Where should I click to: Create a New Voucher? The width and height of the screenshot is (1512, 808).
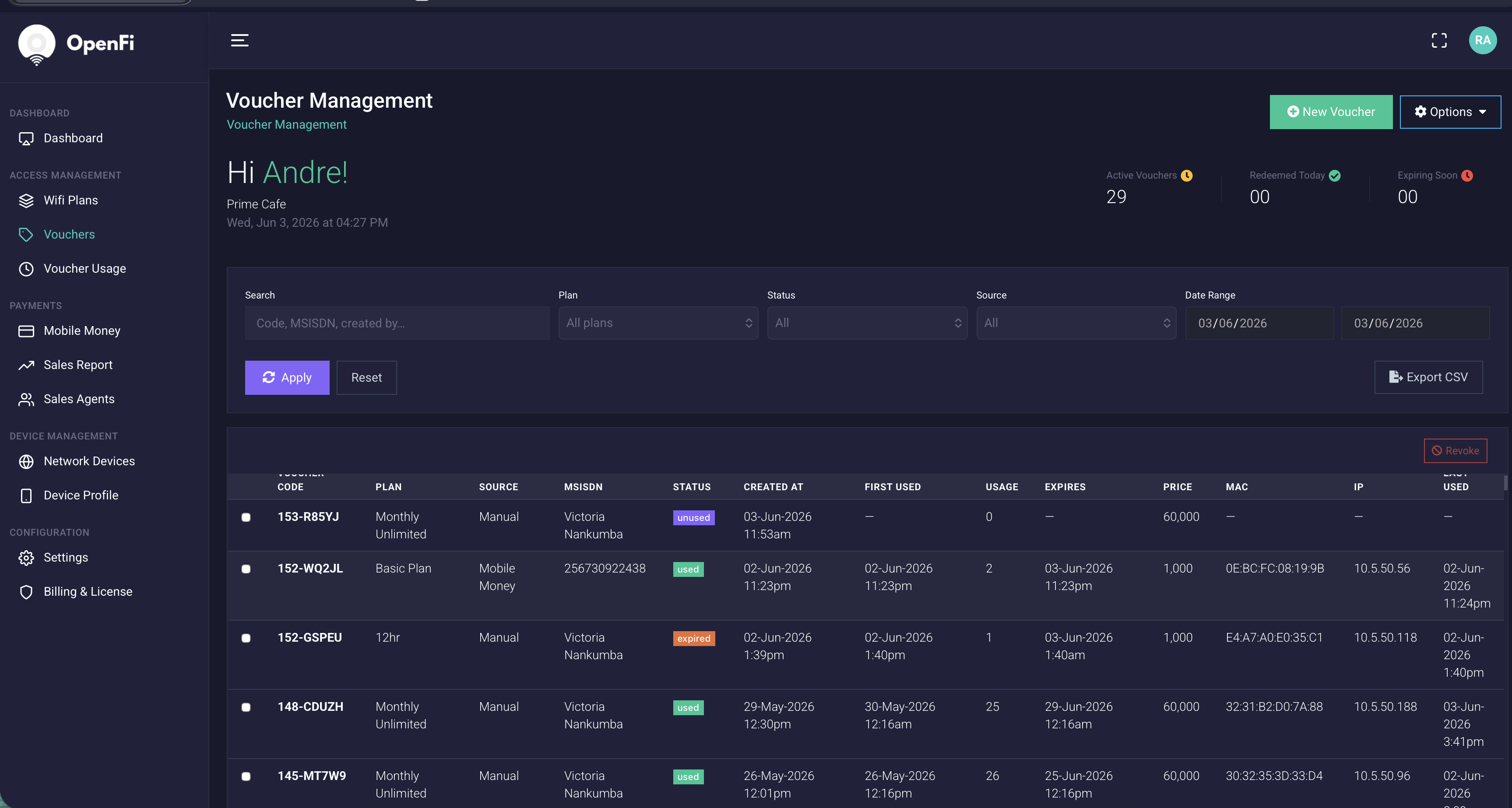pyautogui.click(x=1331, y=112)
